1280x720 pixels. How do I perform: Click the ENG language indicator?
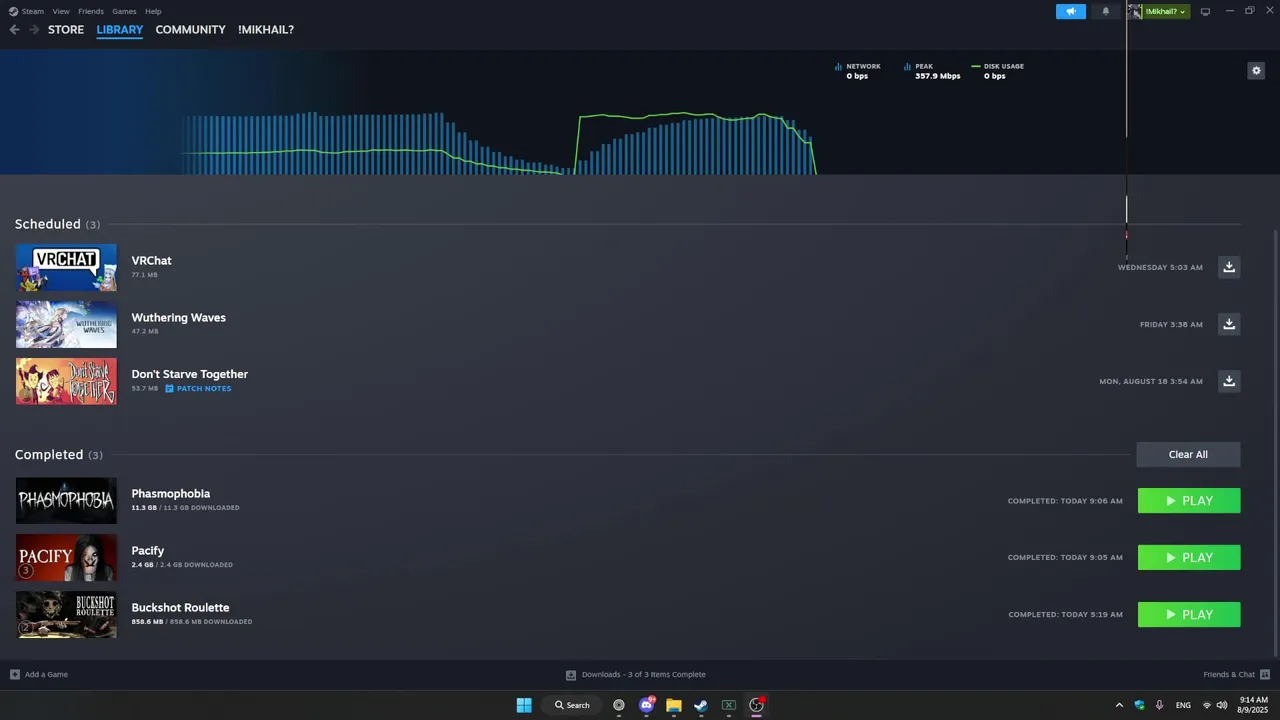point(1183,705)
